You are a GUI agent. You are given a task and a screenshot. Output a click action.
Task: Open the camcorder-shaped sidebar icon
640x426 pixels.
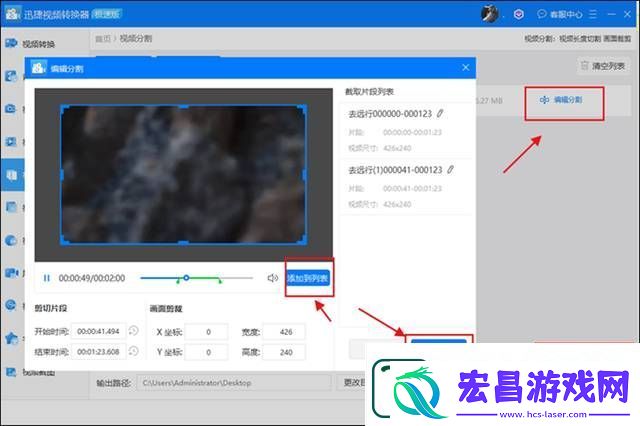tap(11, 273)
